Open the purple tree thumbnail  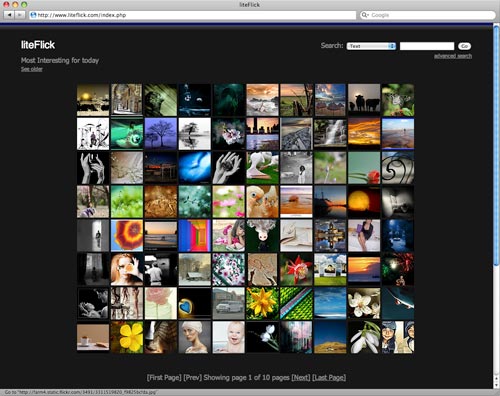pyautogui.click(x=161, y=134)
